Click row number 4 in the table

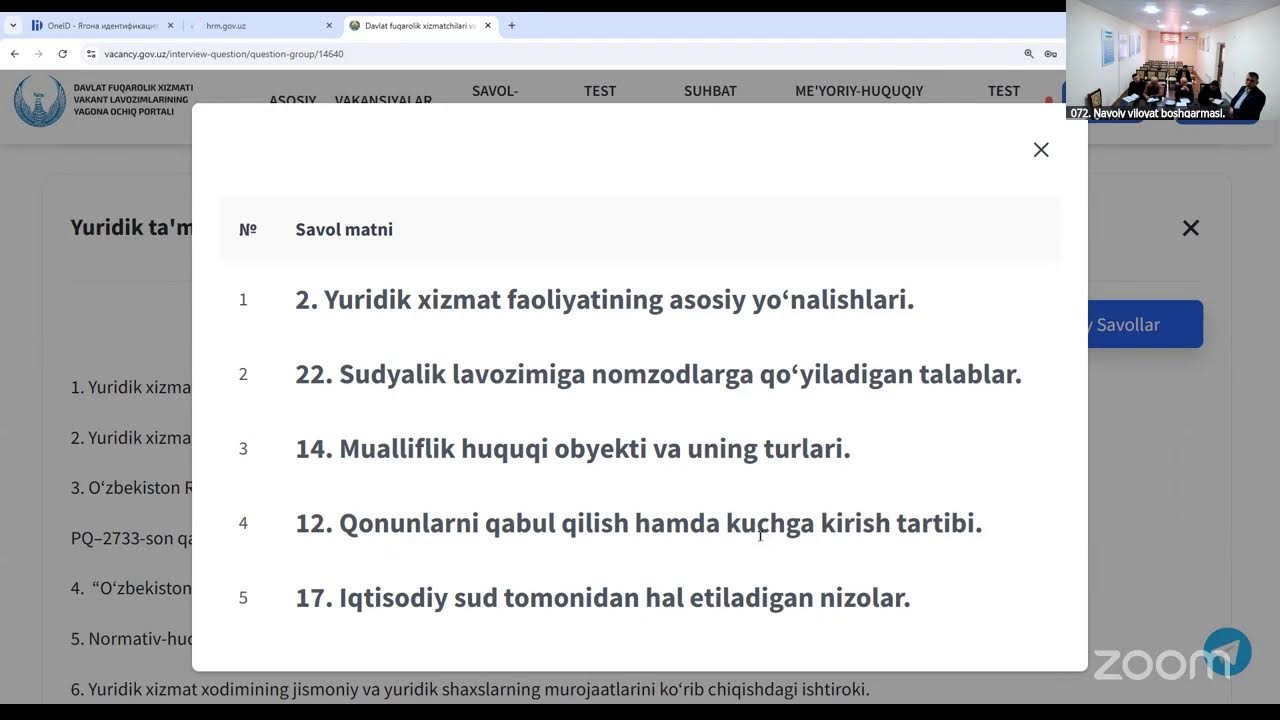point(243,523)
